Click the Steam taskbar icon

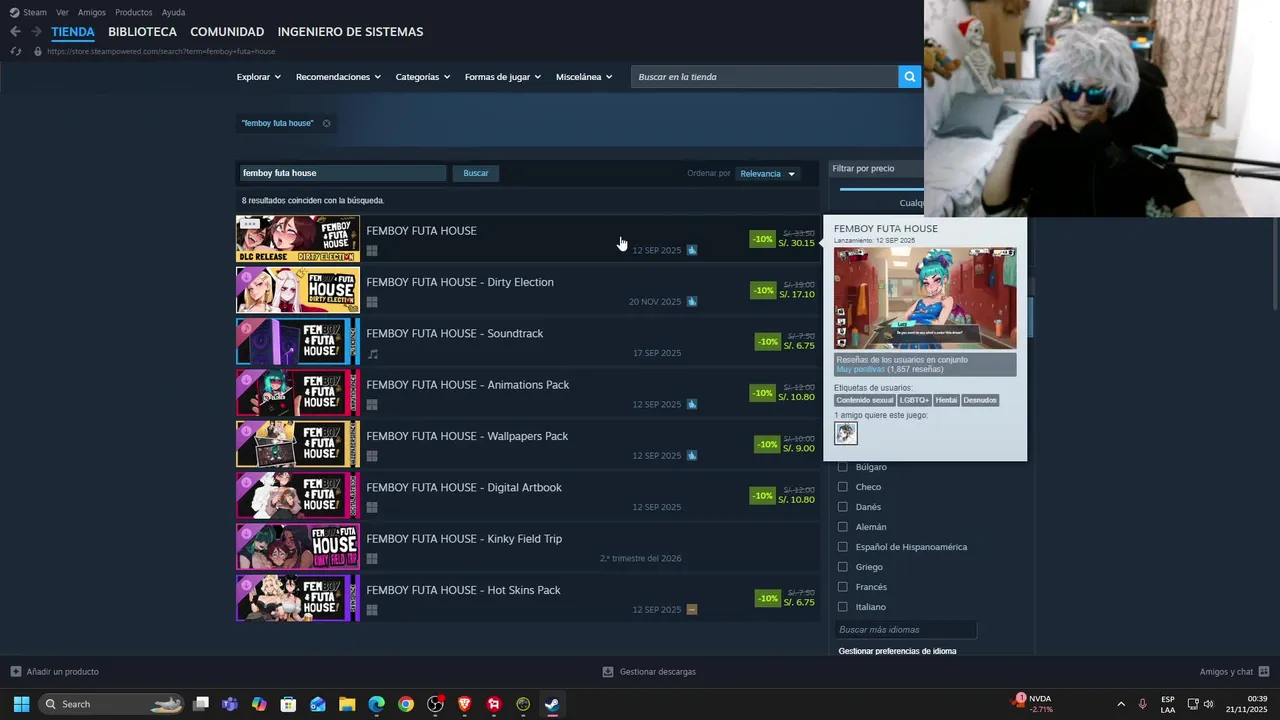click(x=552, y=704)
